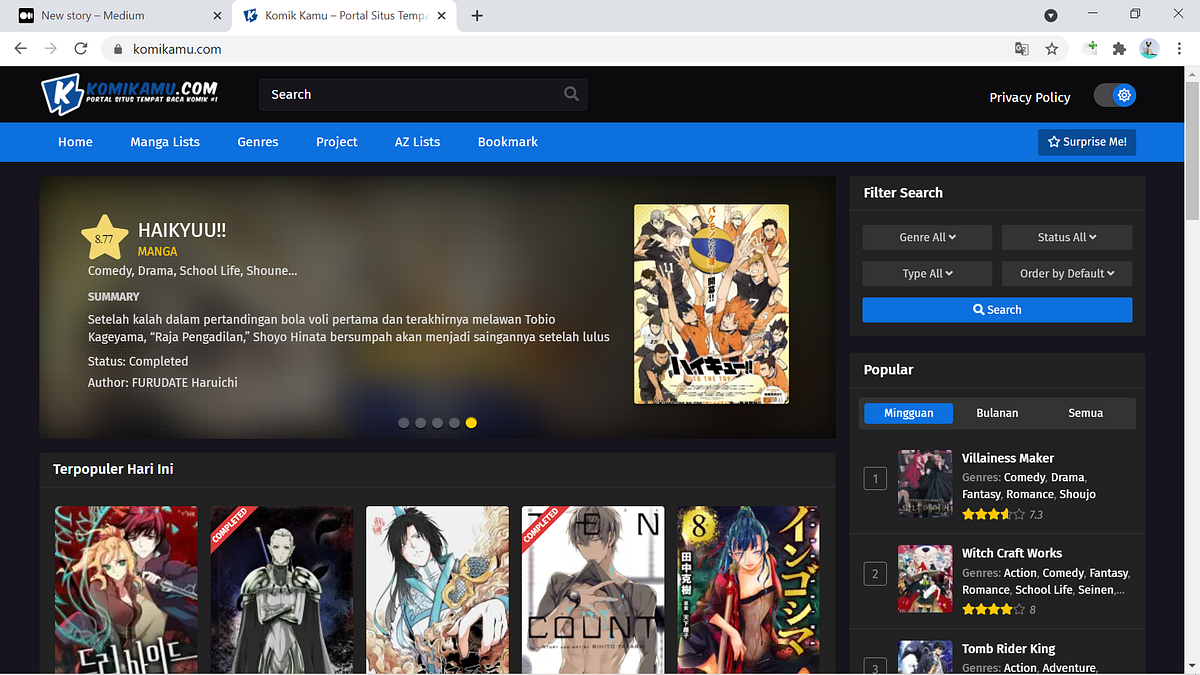Bookmark this page with the star icon

(x=1052, y=48)
